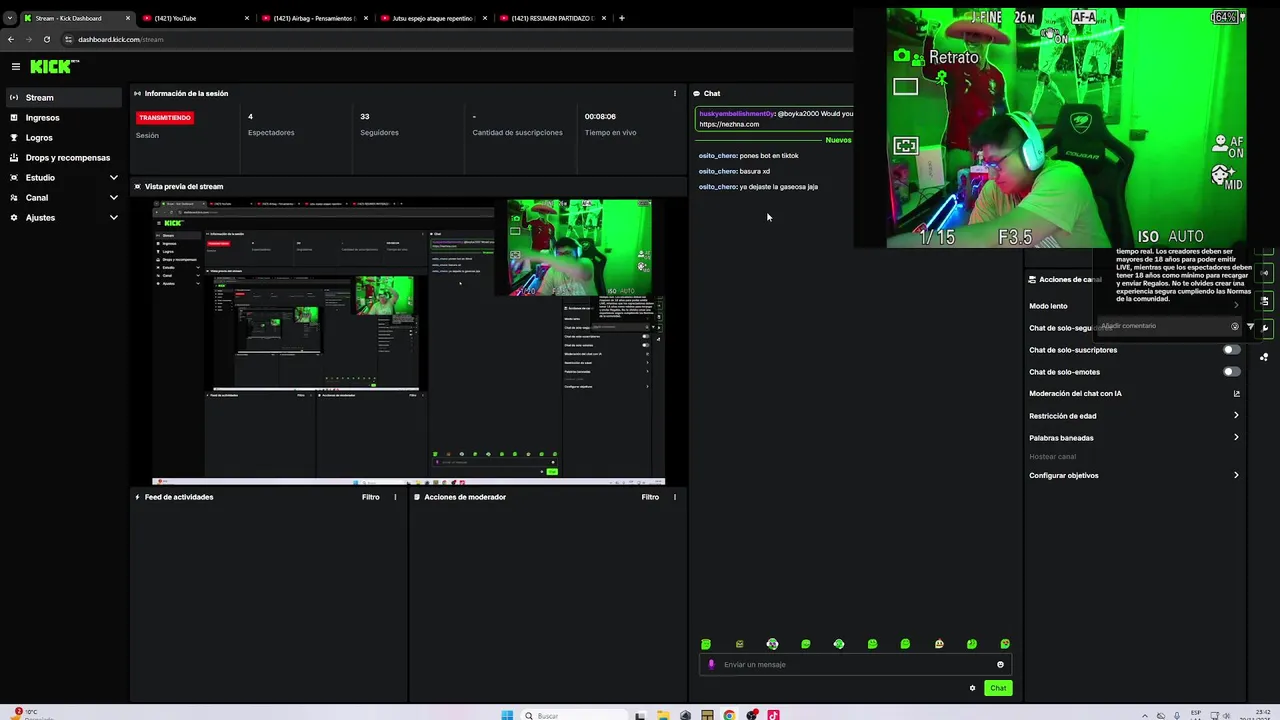This screenshot has height=720, width=1280.
Task: Click the stream preview thumbnail
Action: click(408, 342)
